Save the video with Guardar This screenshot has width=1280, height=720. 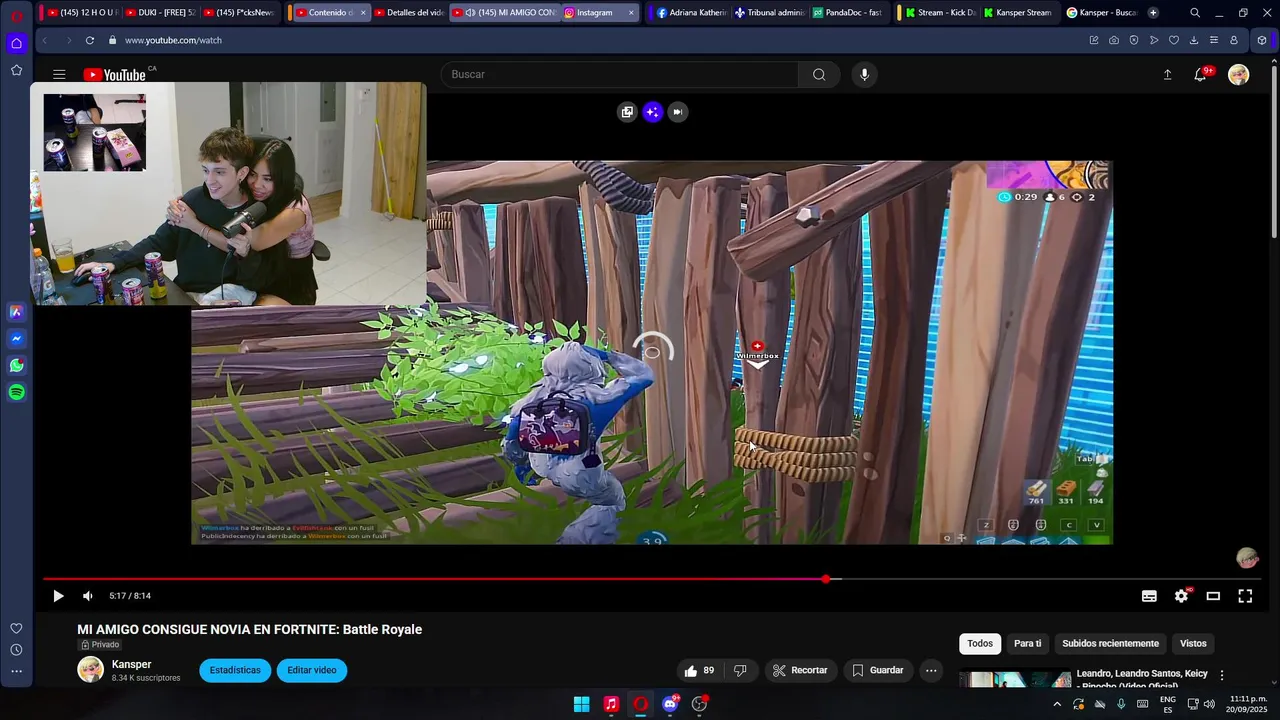point(877,670)
